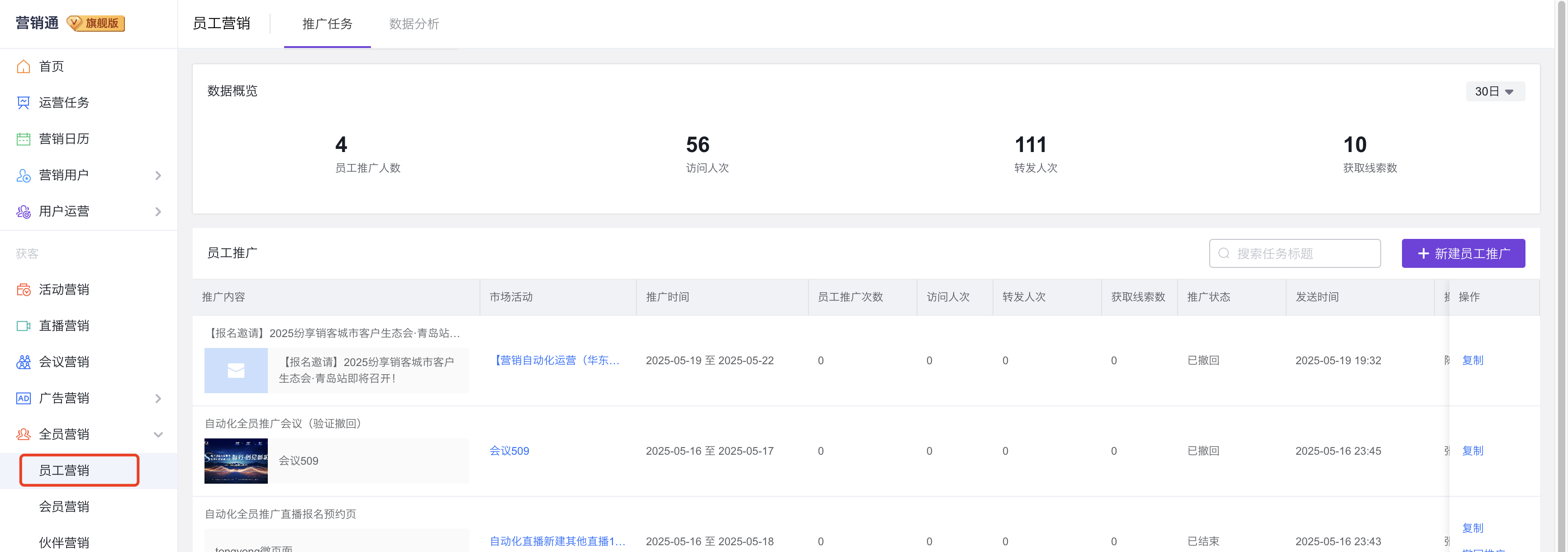Switch to the 数据分析 tab
The width and height of the screenshot is (1568, 552).
pos(414,24)
